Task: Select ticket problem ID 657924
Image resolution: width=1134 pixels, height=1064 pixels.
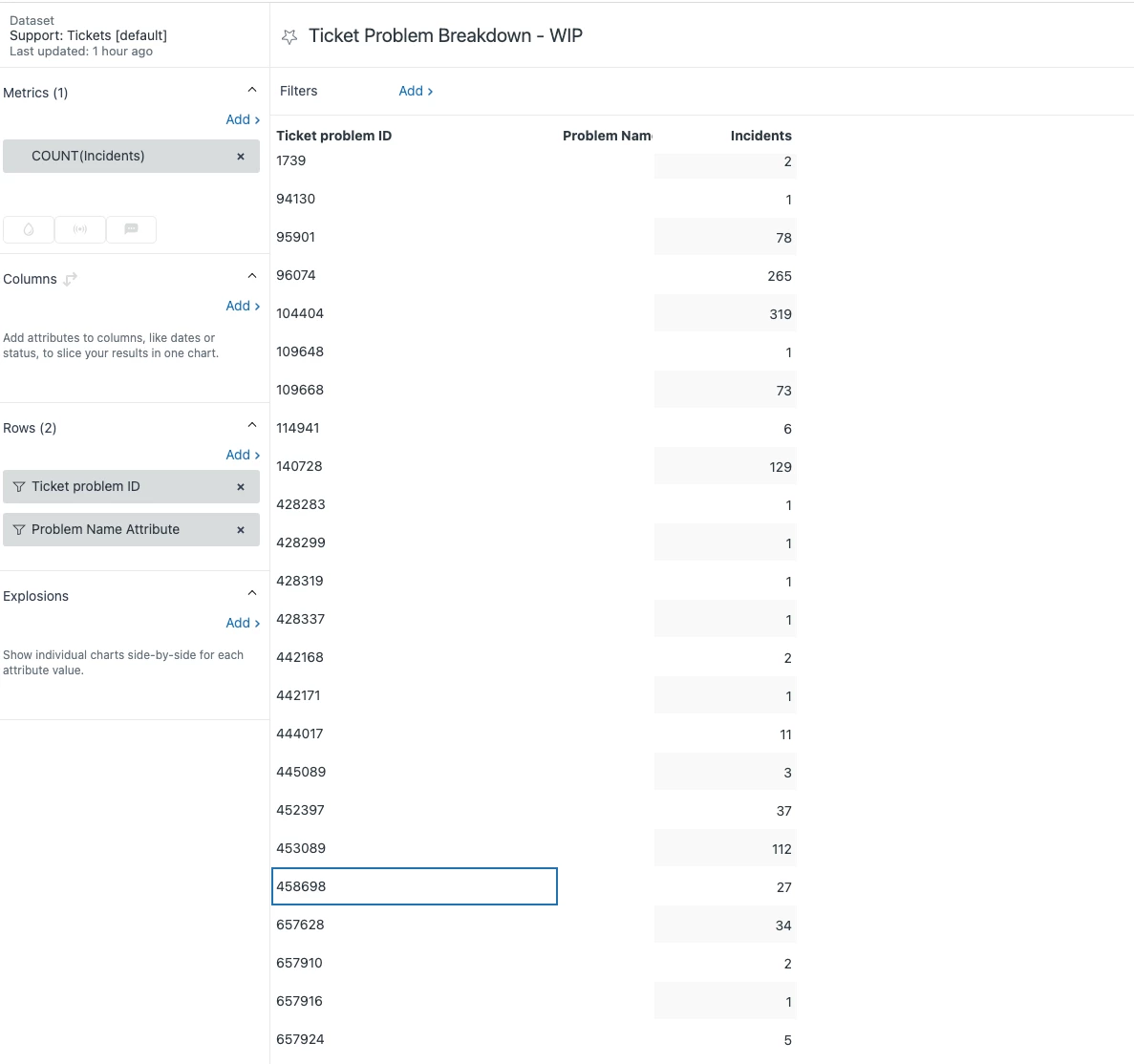Action: (300, 1039)
